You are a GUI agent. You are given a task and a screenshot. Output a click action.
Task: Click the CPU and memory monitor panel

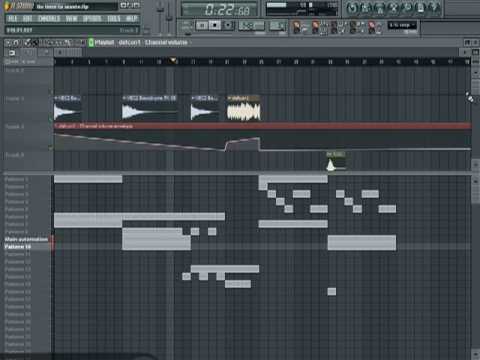point(302,8)
